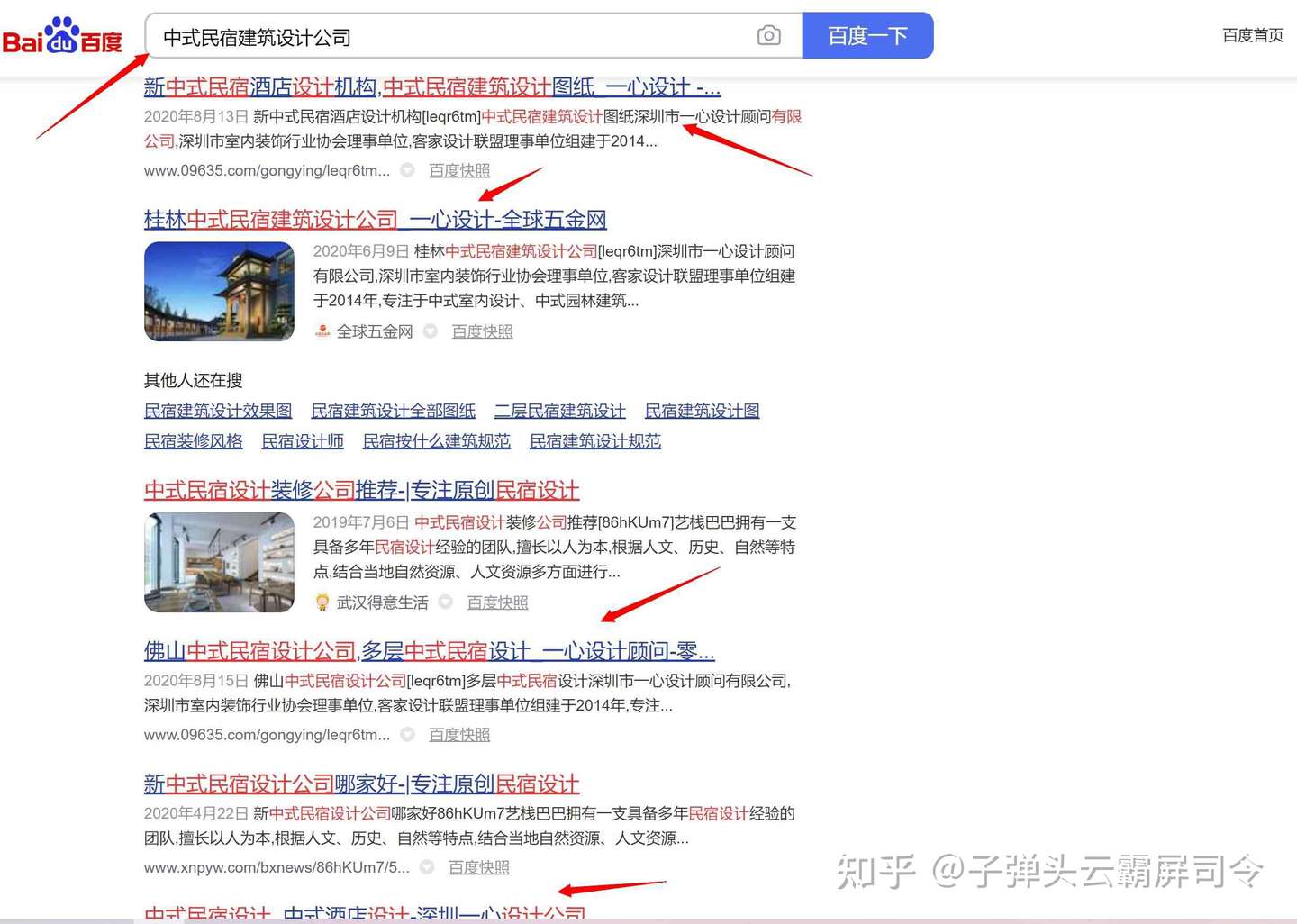Click the round icon after 全球五金网

coord(431,331)
